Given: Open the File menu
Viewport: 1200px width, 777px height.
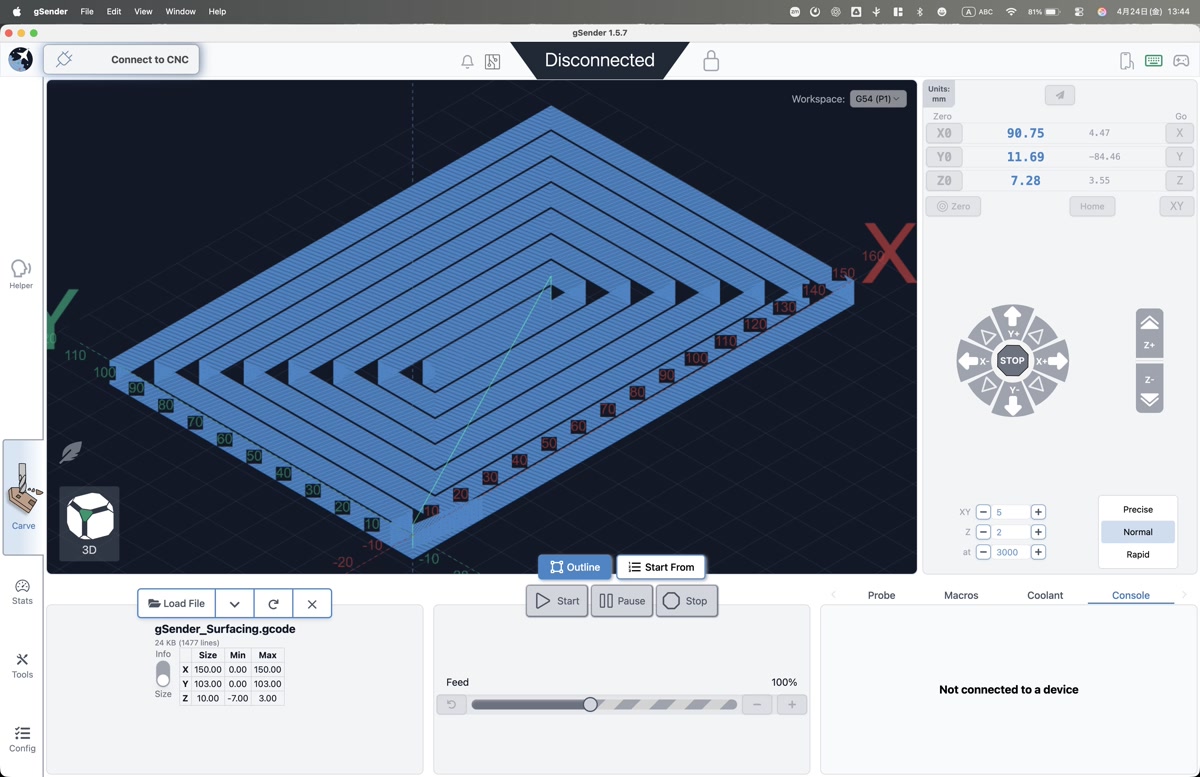Looking at the screenshot, I should click(87, 12).
